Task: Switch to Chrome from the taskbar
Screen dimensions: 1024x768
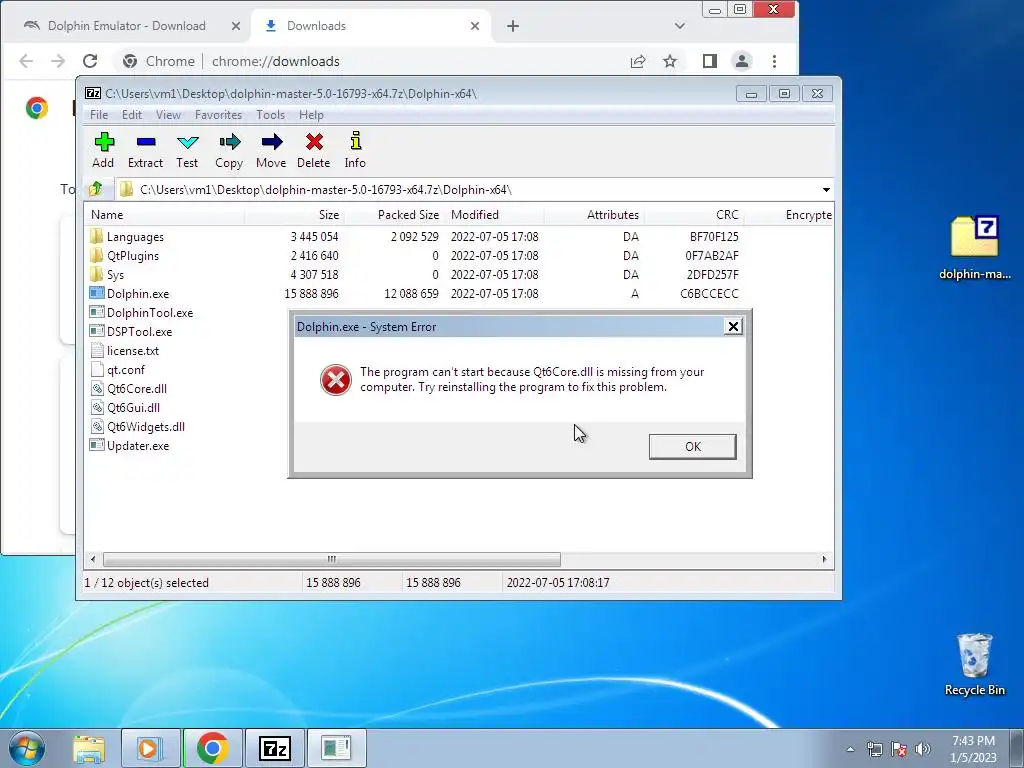Action: click(x=212, y=748)
